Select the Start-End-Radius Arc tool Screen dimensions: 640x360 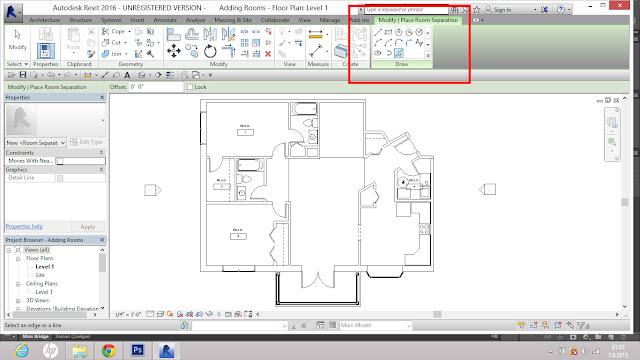tap(378, 42)
